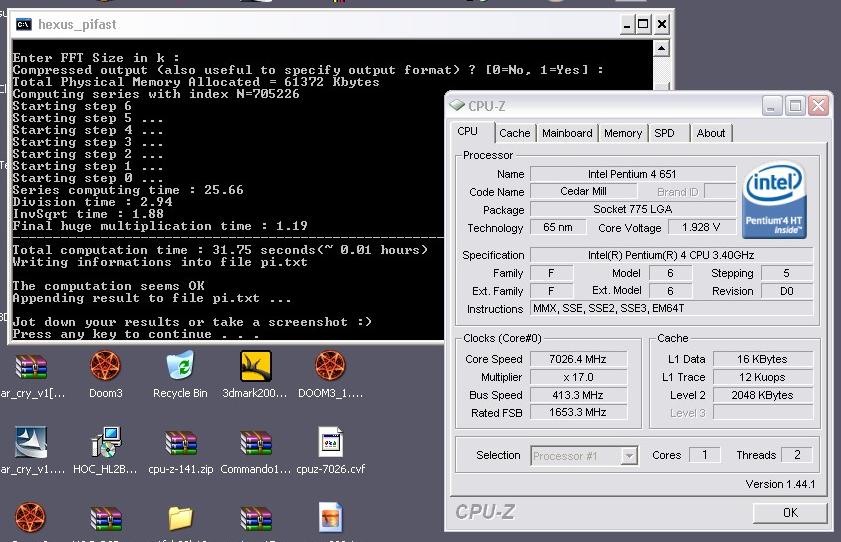Close the hexus_pifast console window

pyautogui.click(x=662, y=24)
